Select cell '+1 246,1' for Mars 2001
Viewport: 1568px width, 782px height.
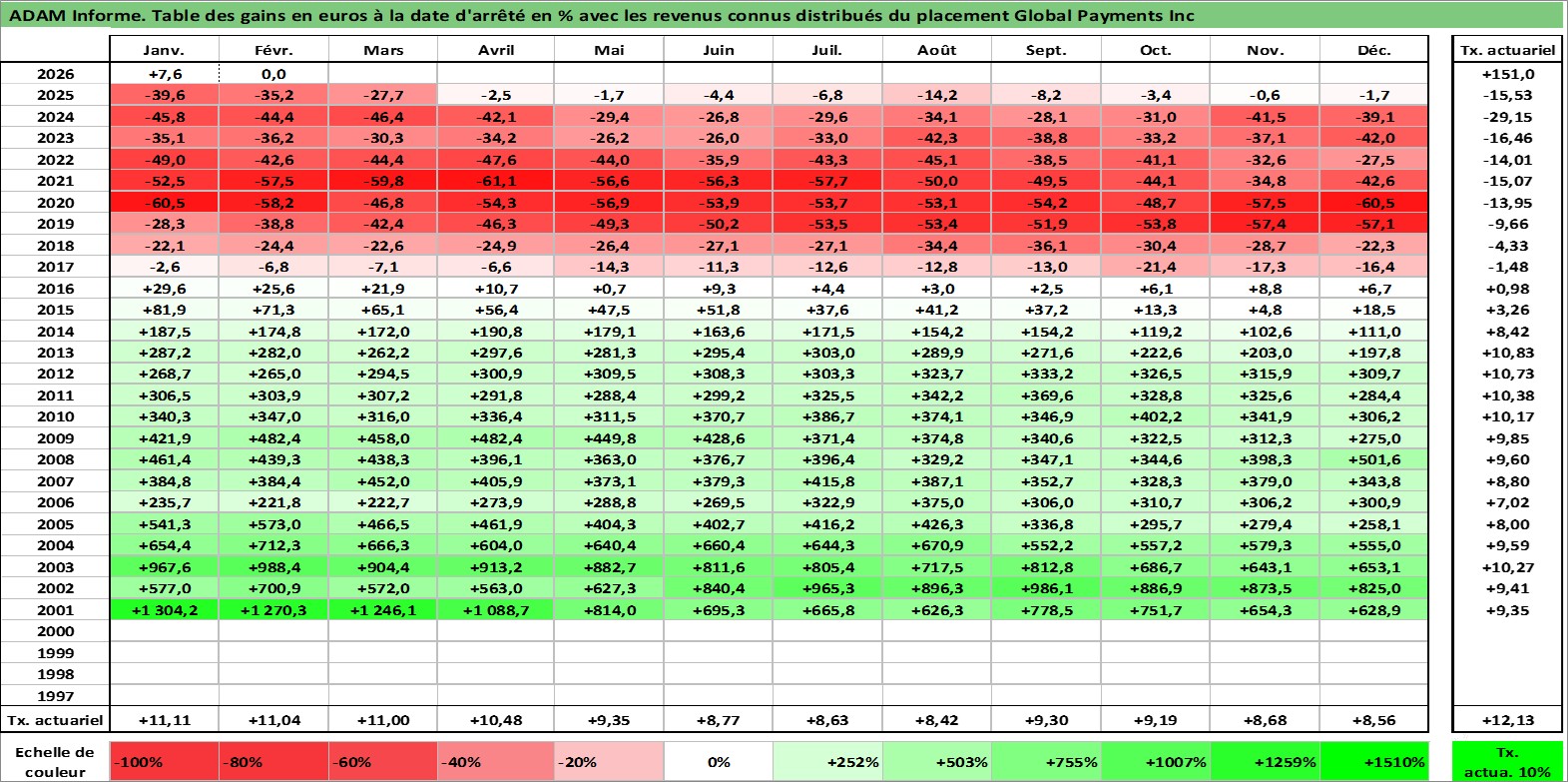[383, 609]
